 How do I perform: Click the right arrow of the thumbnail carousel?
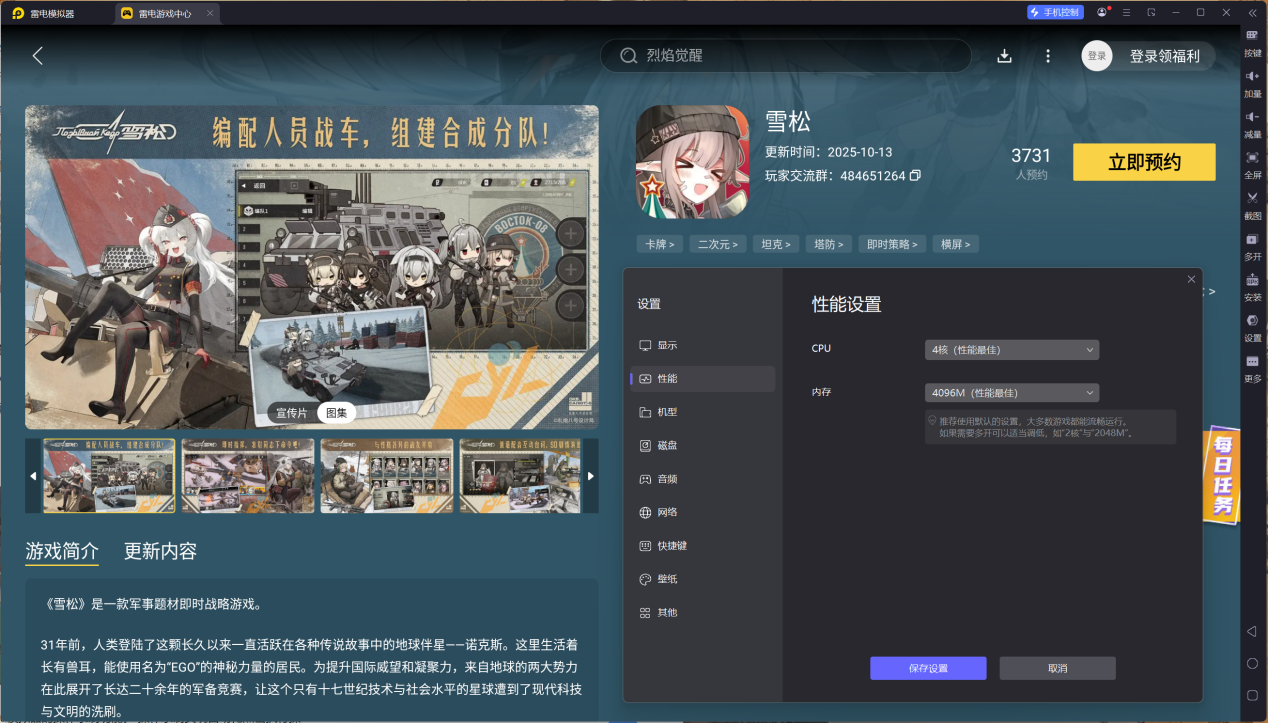pos(590,475)
